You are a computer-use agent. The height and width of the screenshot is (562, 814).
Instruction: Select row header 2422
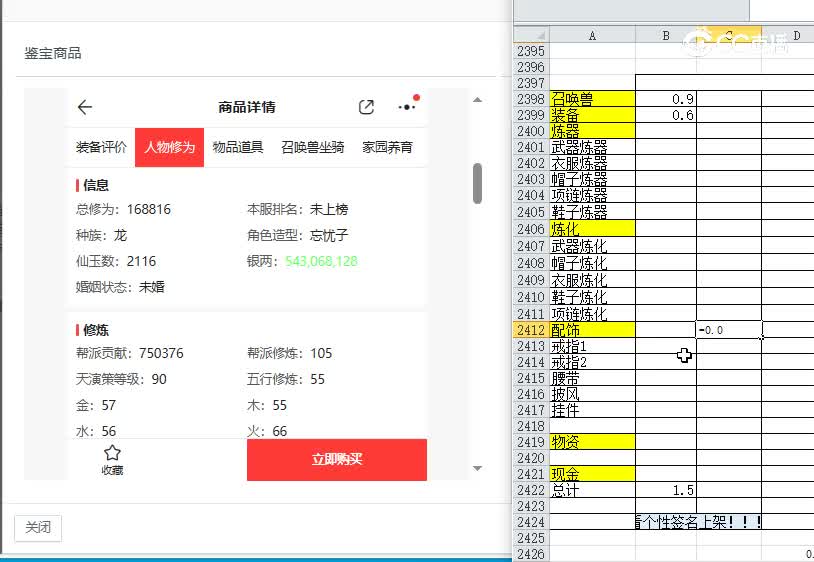[531, 490]
